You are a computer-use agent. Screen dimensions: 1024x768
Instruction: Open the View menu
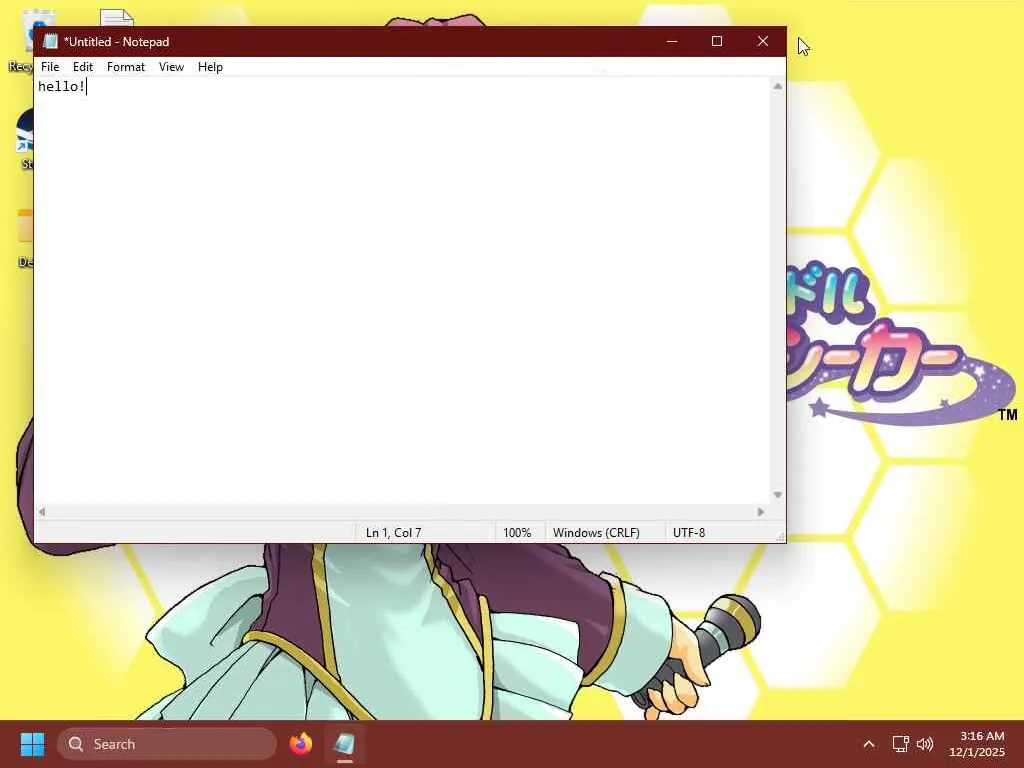pos(171,67)
